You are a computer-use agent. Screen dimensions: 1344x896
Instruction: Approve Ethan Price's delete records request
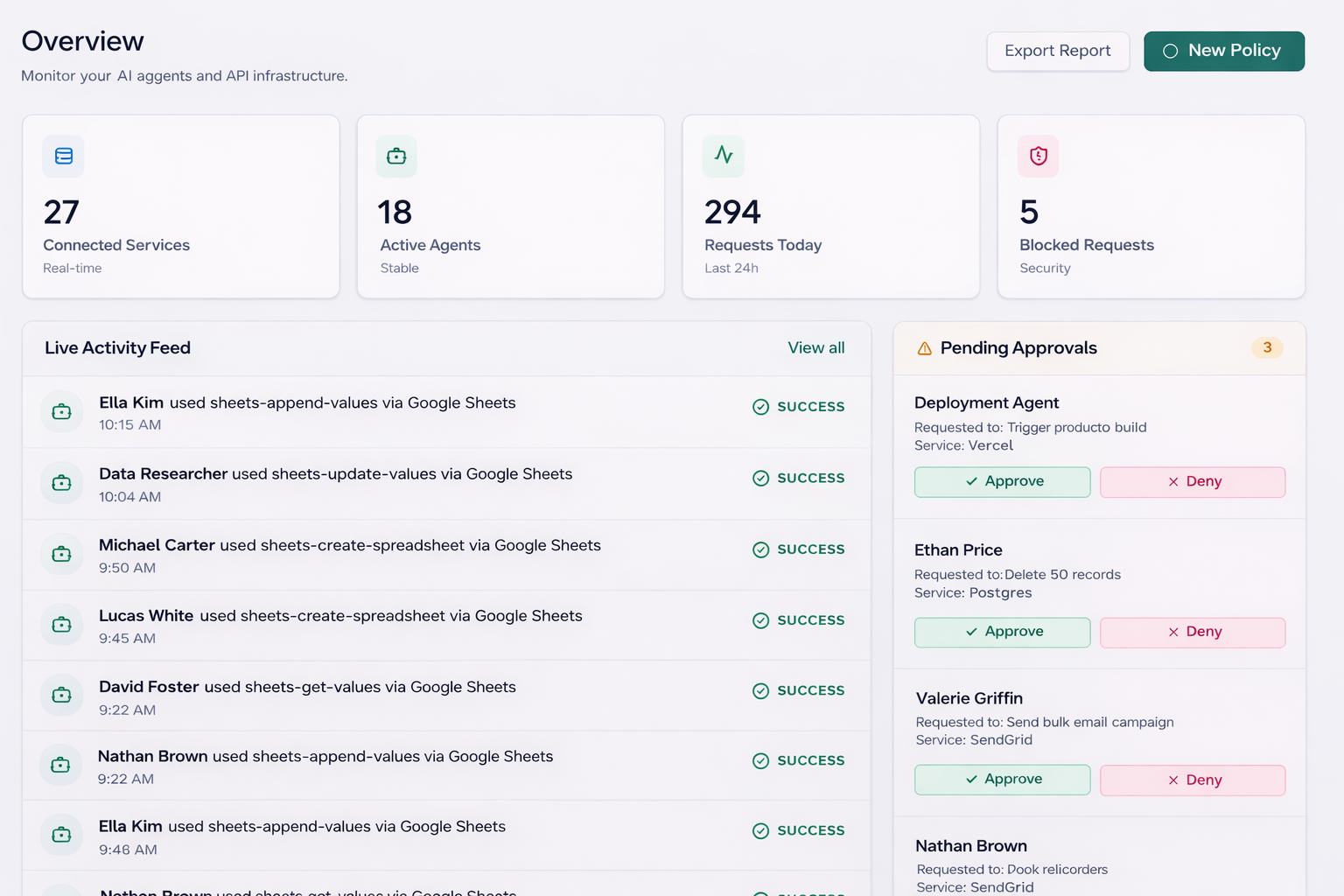[1002, 633]
